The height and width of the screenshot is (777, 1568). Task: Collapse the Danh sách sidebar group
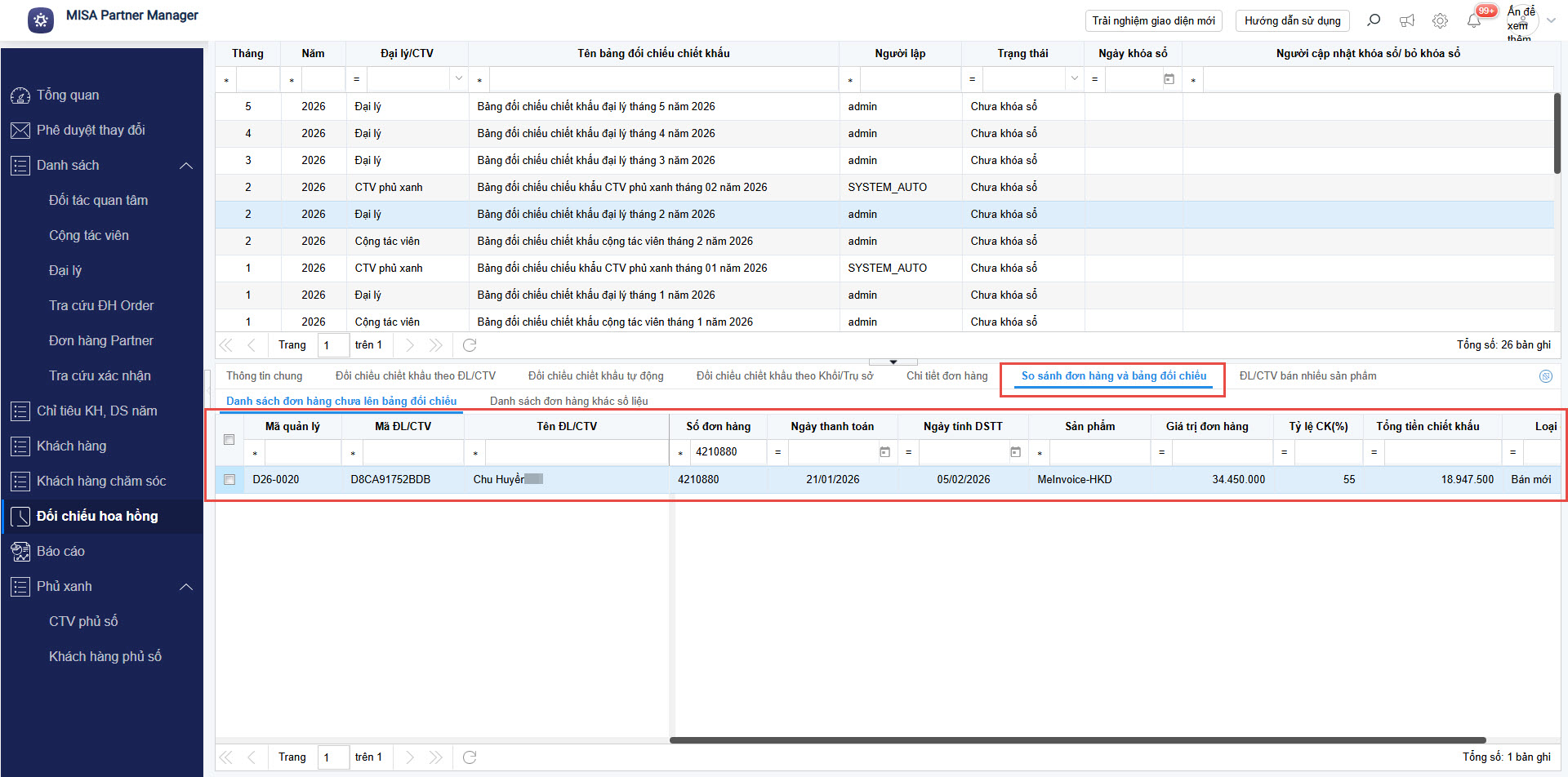point(186,166)
